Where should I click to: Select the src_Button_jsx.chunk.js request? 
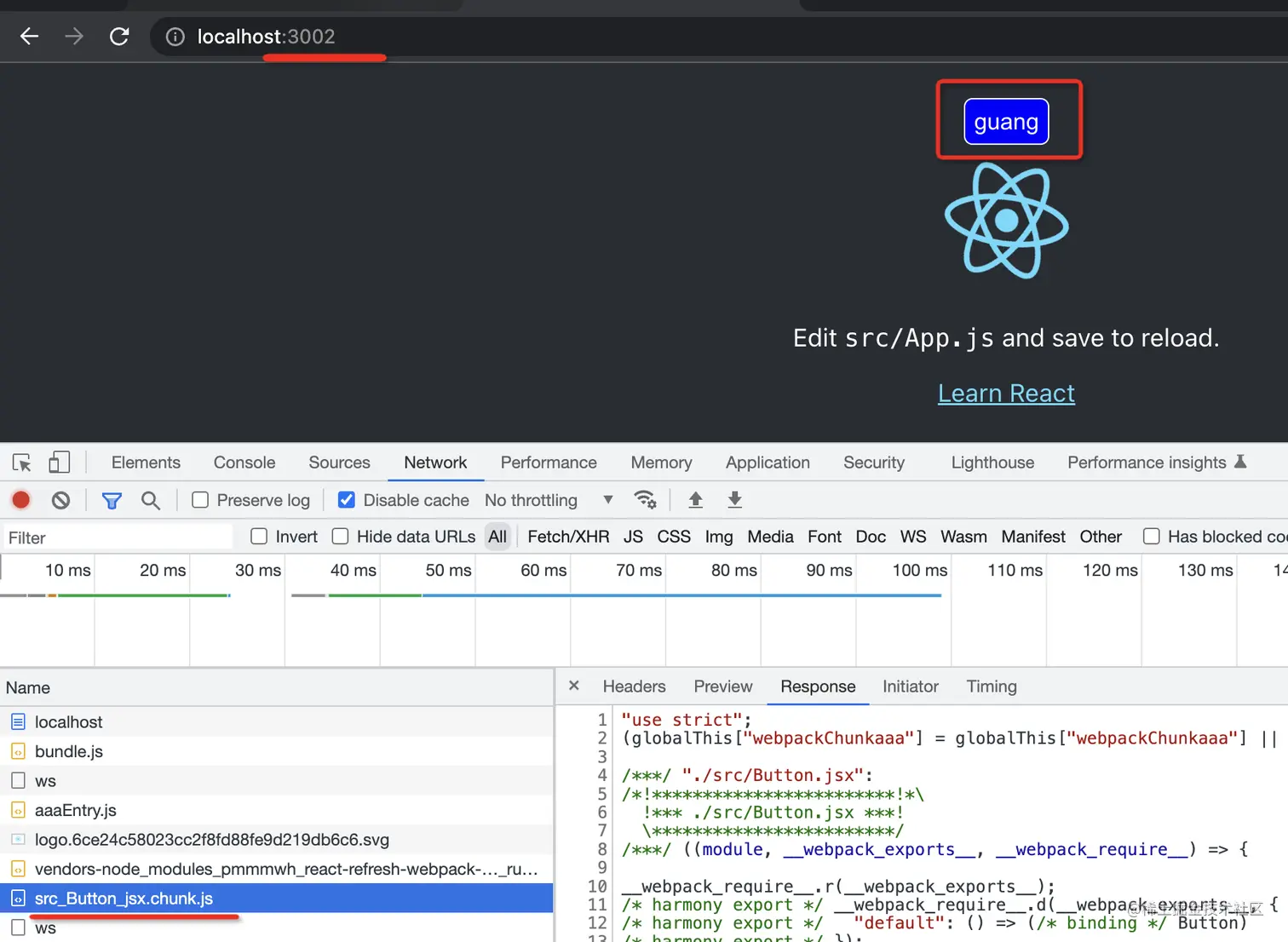tap(277, 899)
